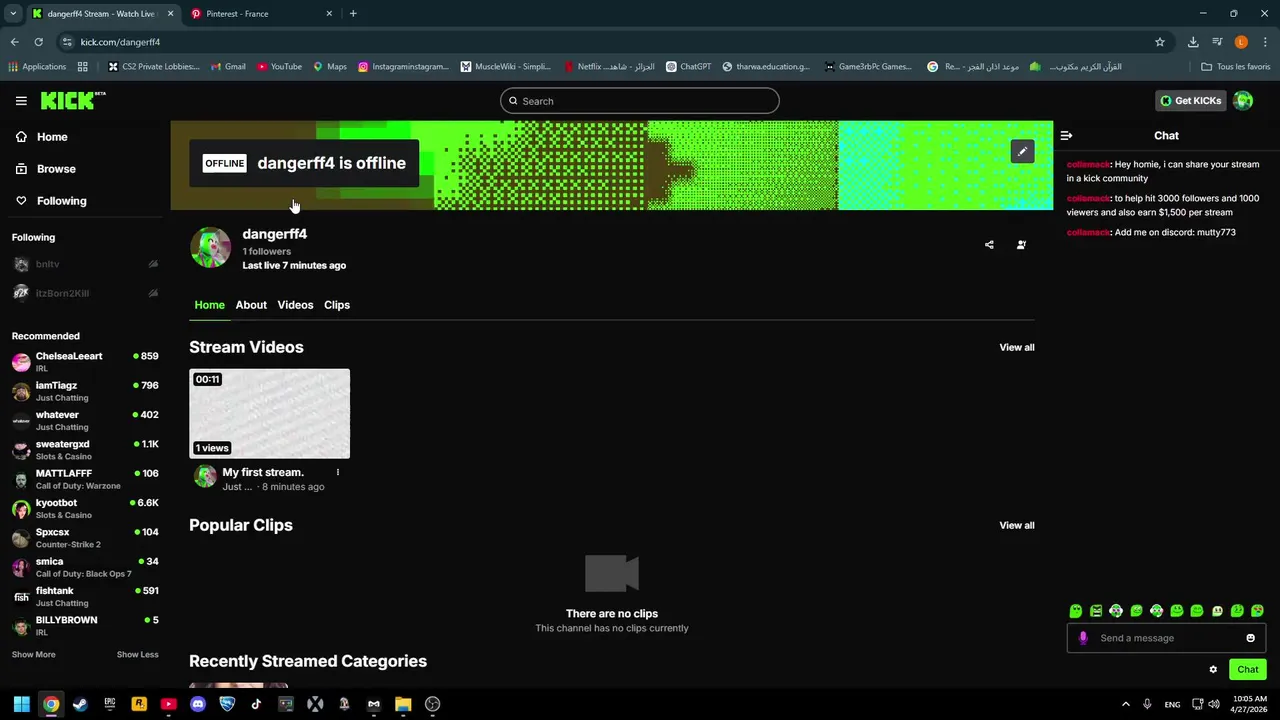1280x720 pixels.
Task: Open the emoji picker in the message box
Action: click(x=1250, y=638)
